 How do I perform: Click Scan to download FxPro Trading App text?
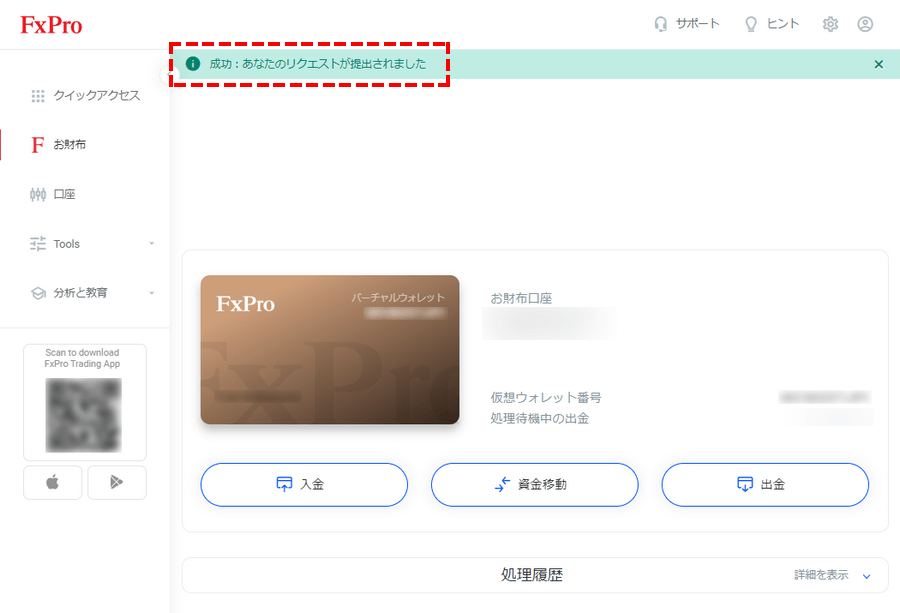coord(82,358)
